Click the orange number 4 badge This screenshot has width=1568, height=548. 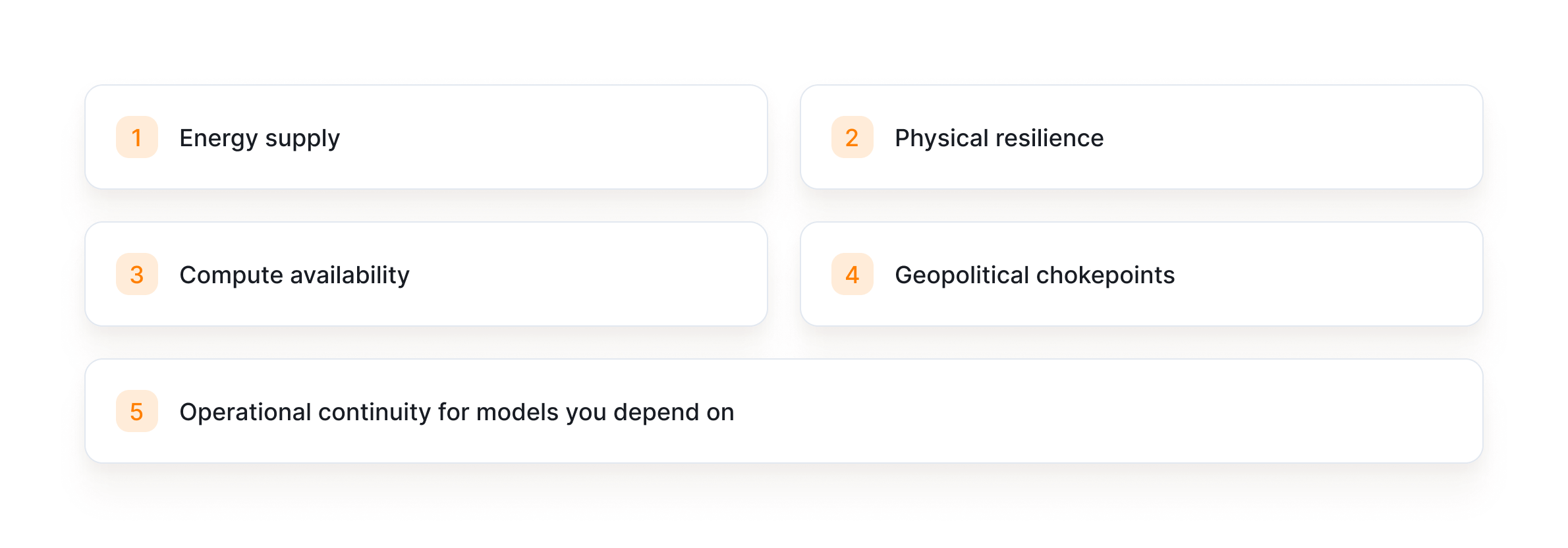(x=852, y=274)
